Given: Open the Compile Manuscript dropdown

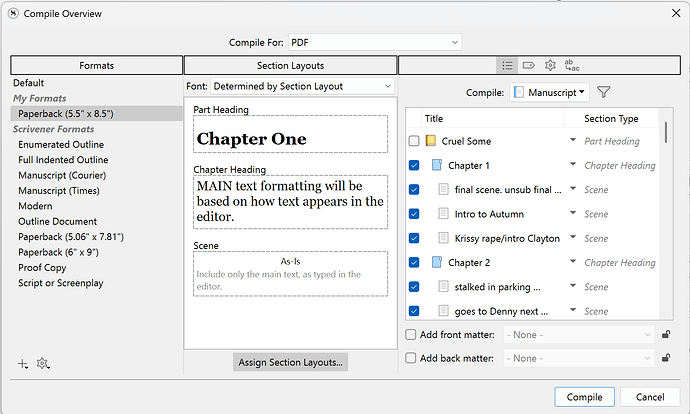Looking at the screenshot, I should [549, 92].
